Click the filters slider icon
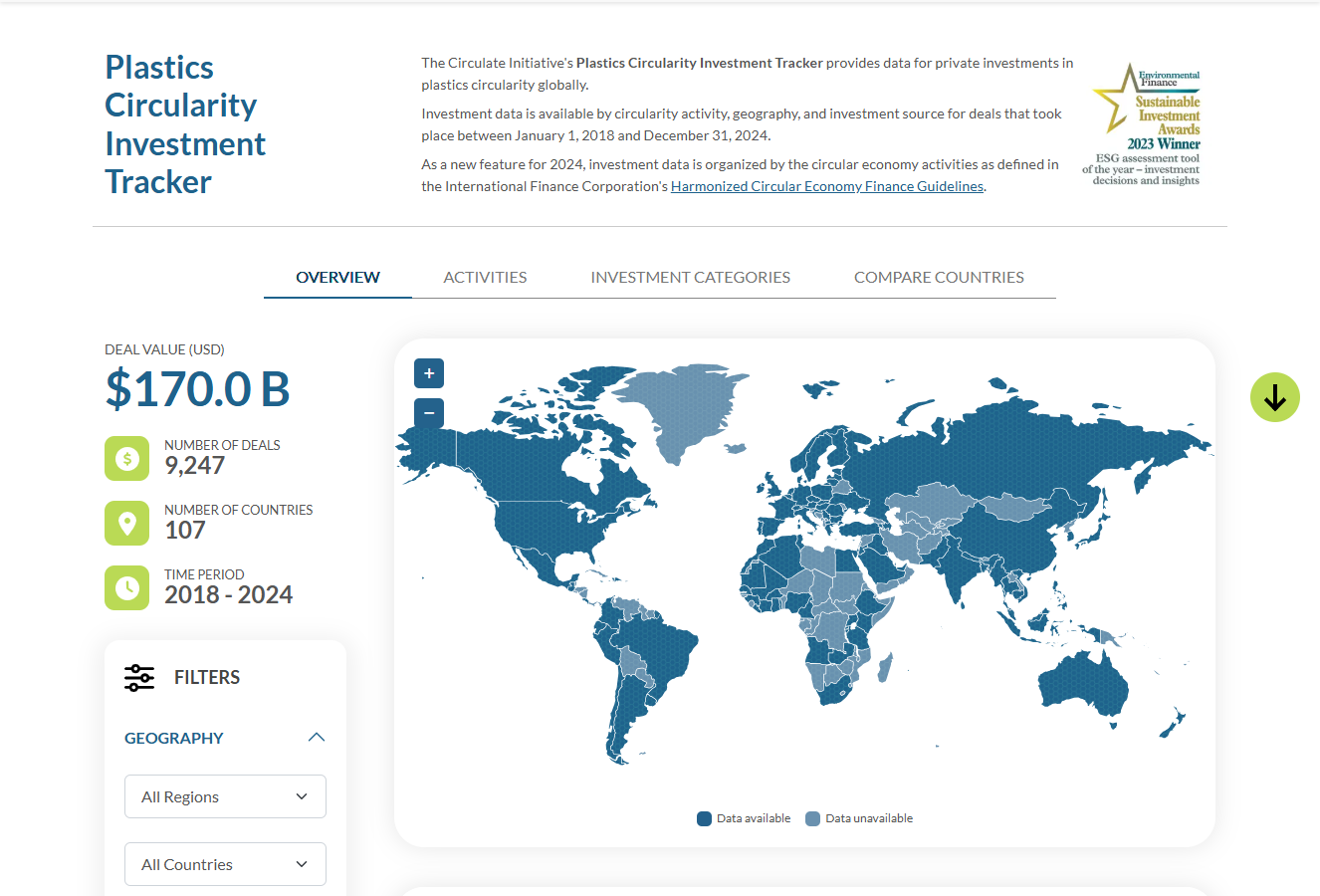Screen dimensions: 1320x896 pyautogui.click(x=139, y=678)
